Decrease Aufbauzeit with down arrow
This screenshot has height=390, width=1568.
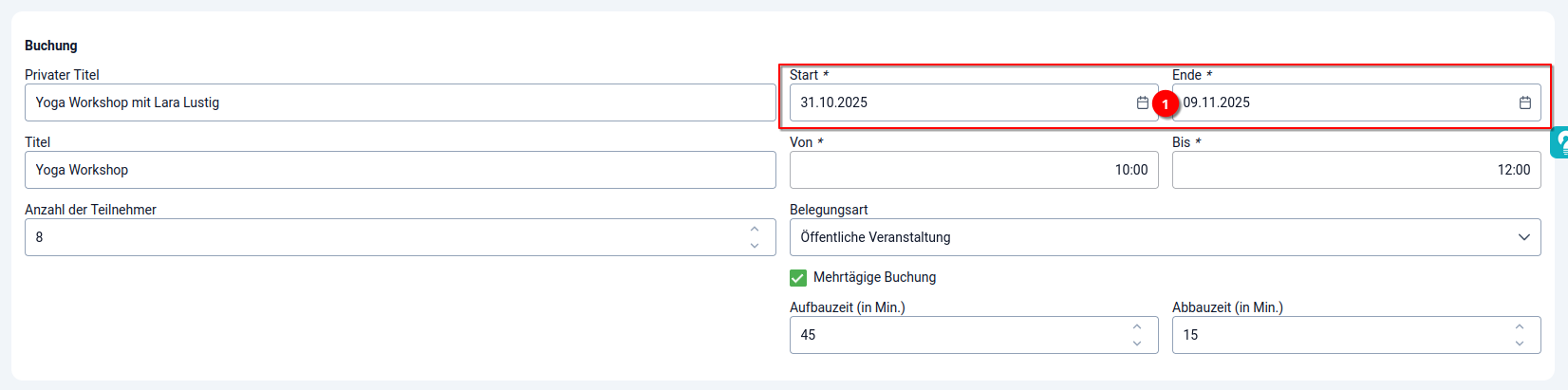(1137, 344)
